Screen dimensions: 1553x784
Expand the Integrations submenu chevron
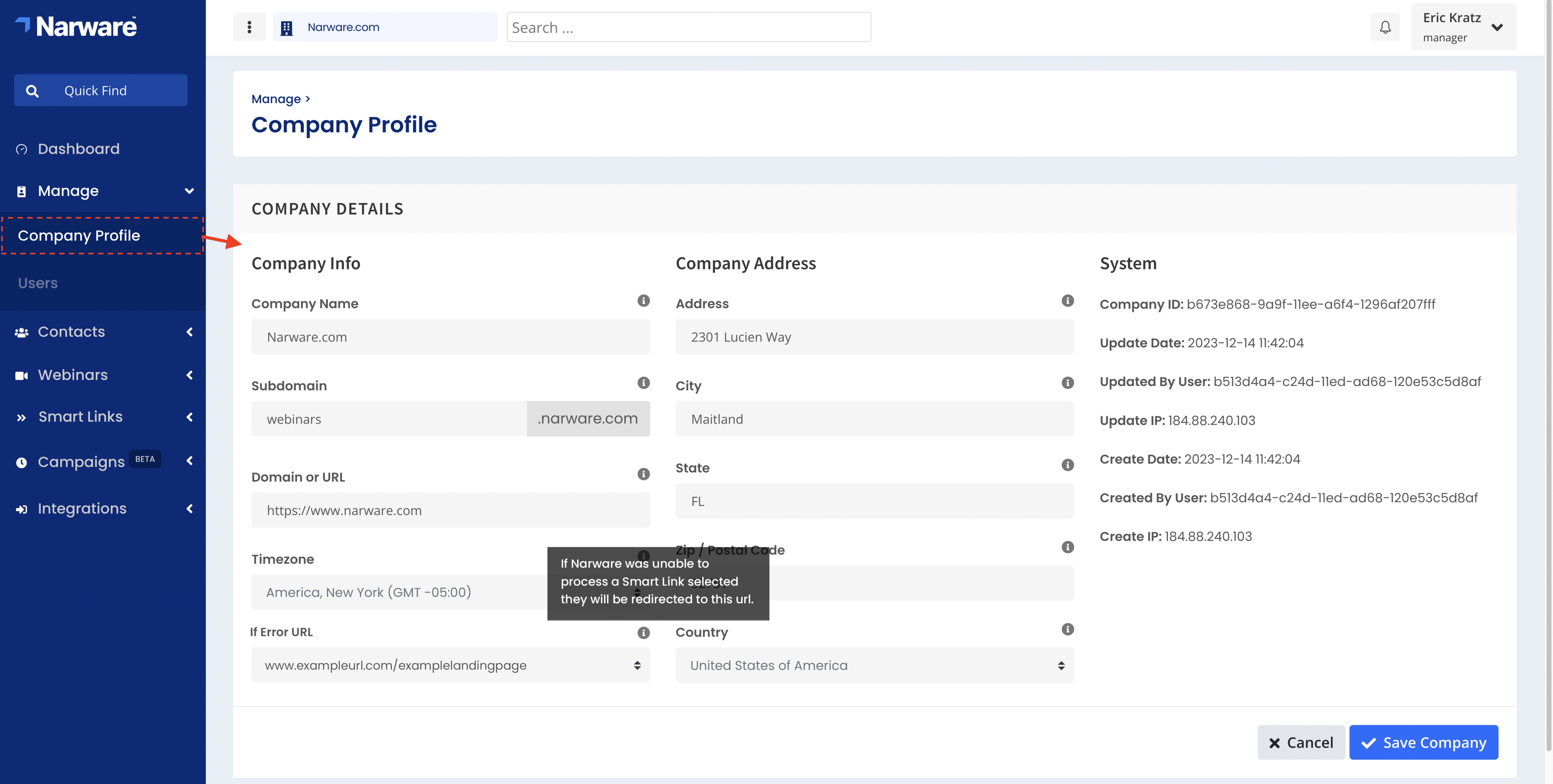tap(189, 508)
